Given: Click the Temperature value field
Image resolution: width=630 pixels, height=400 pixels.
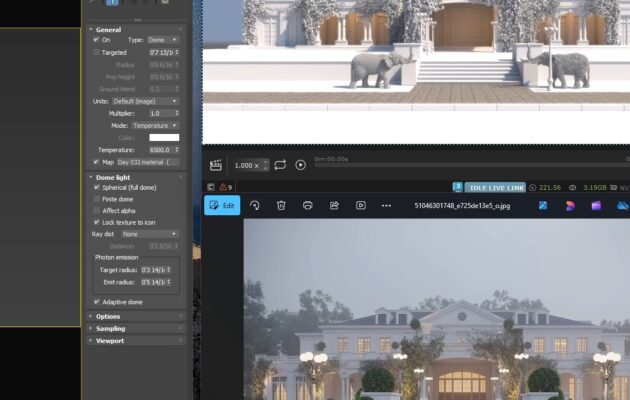Looking at the screenshot, I should tap(159, 149).
